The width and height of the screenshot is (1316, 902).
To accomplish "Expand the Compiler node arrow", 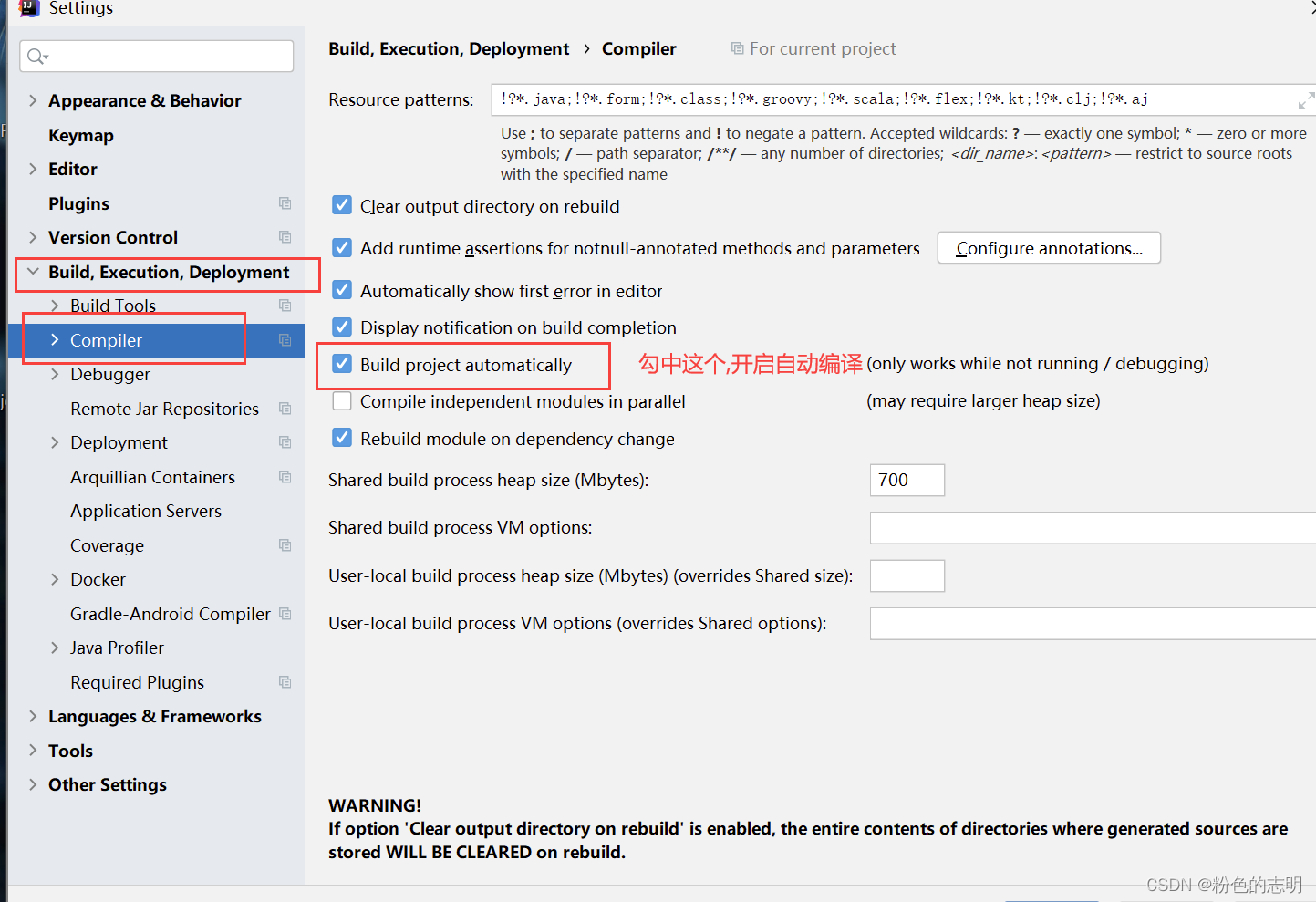I will pos(55,340).
